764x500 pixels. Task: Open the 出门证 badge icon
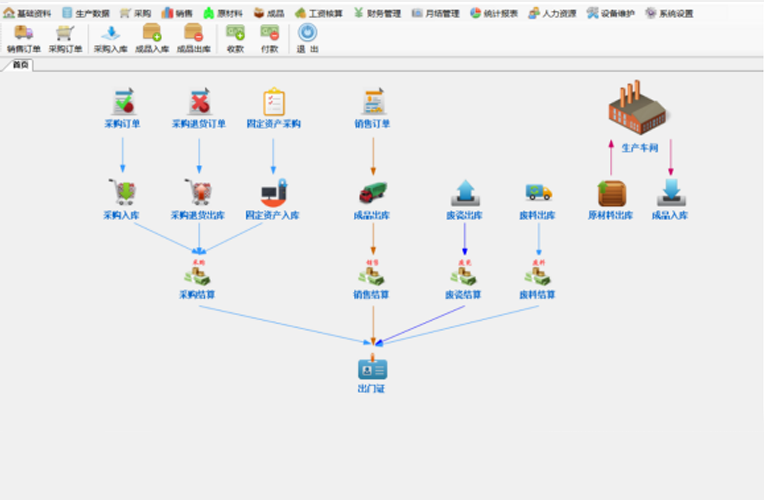click(372, 369)
